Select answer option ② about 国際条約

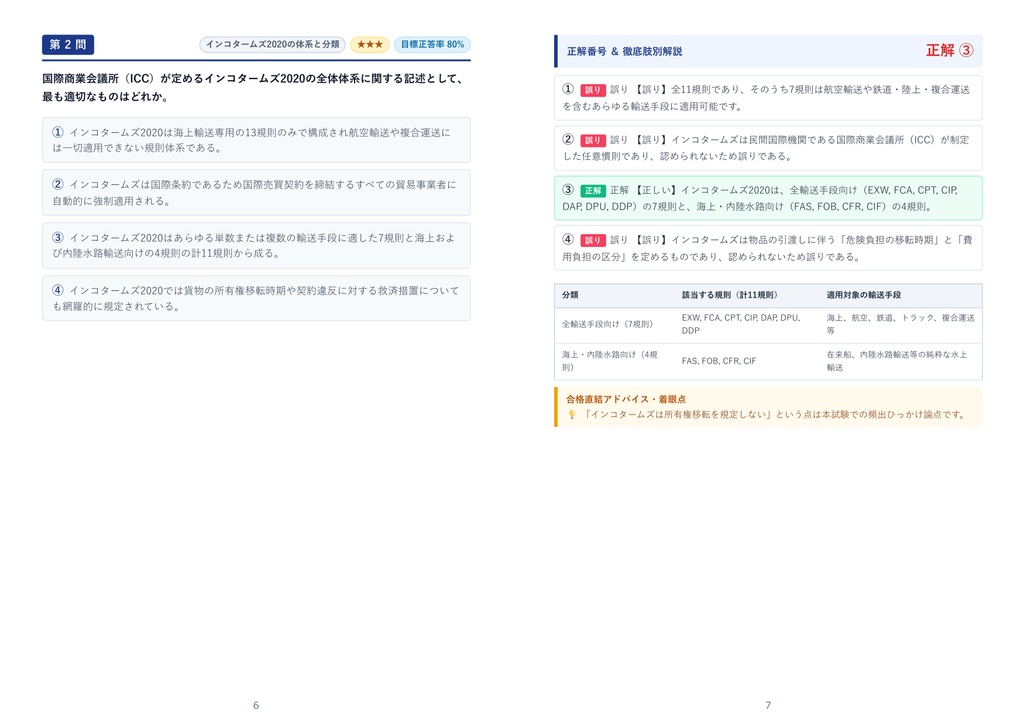(256, 193)
